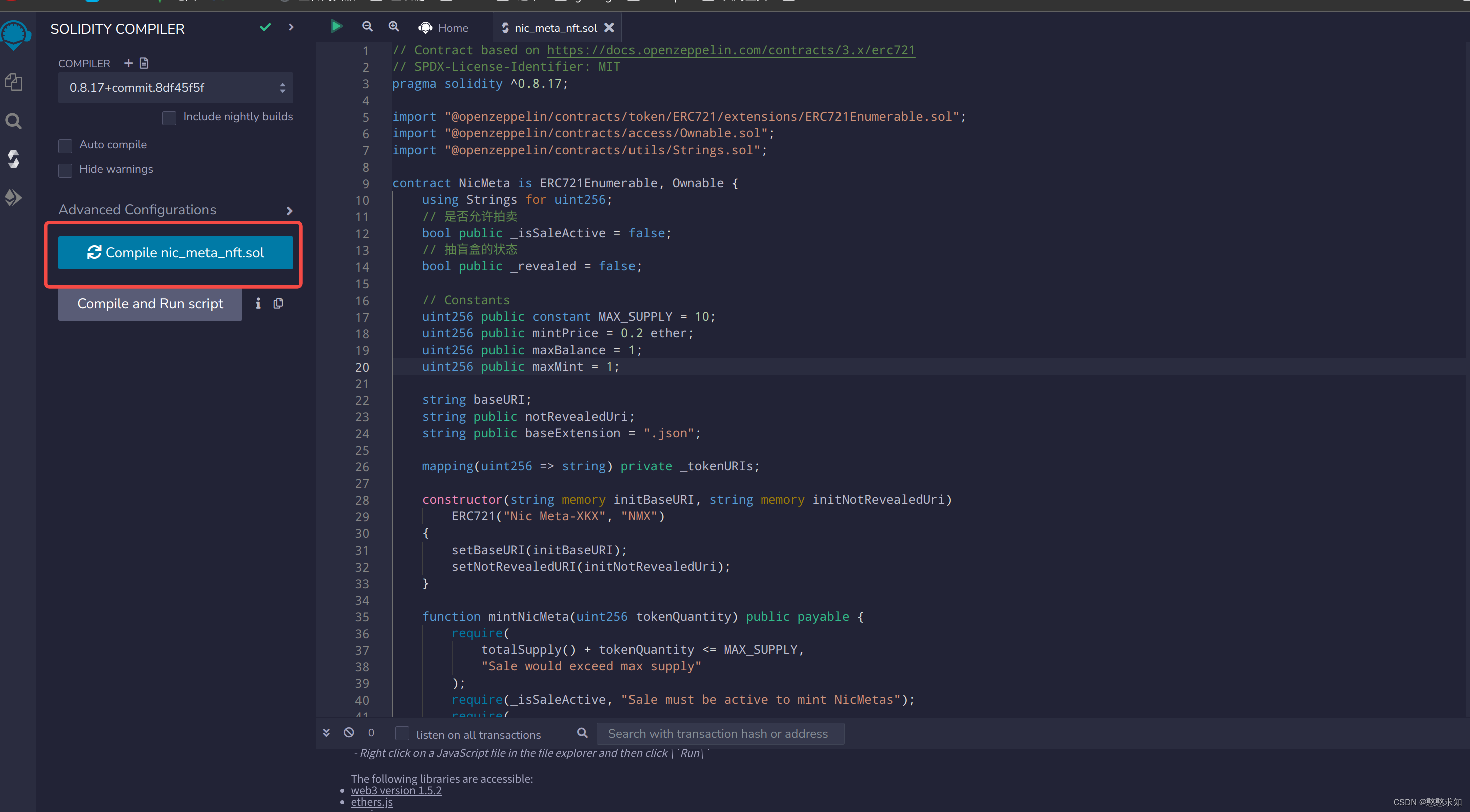Toggle the Auto compile checkbox

65,145
